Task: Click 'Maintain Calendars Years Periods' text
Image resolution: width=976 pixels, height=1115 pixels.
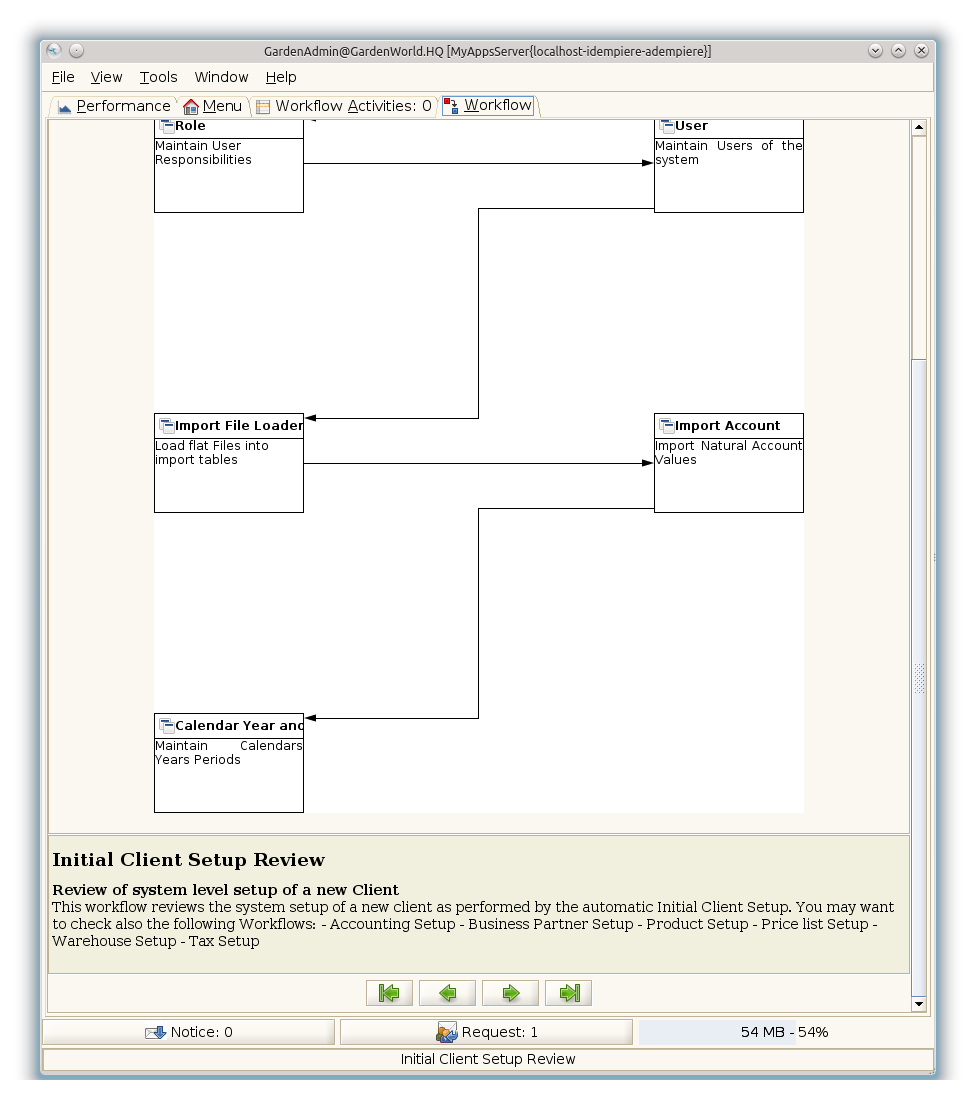Action: pos(229,753)
